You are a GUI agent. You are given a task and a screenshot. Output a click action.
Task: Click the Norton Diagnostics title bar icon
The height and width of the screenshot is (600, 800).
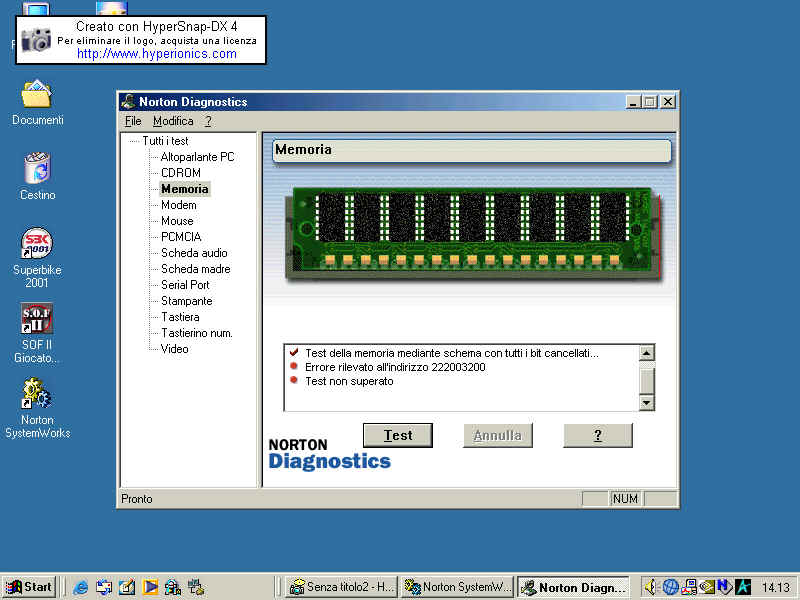tap(128, 102)
